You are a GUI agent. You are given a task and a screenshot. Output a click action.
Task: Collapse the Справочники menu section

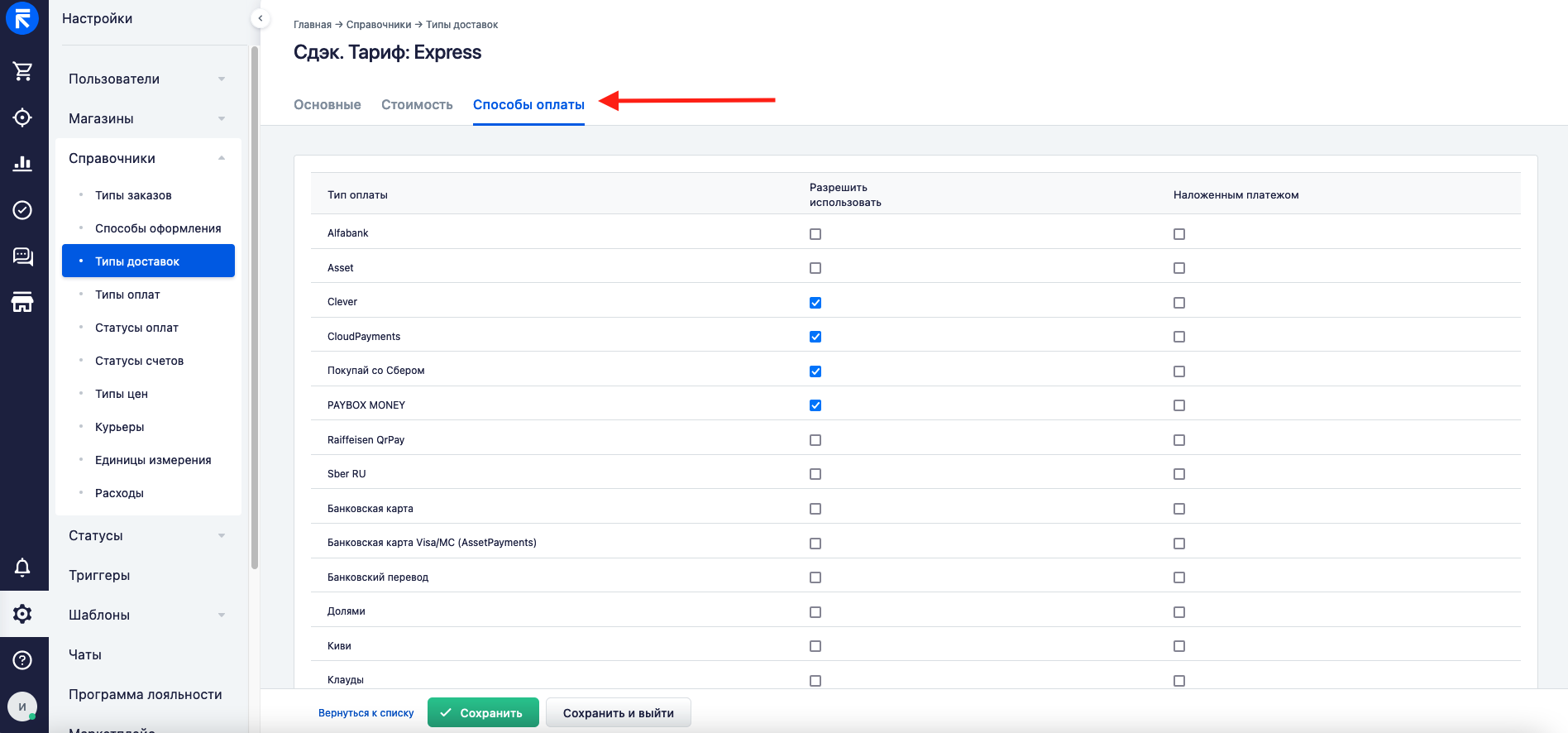click(148, 158)
